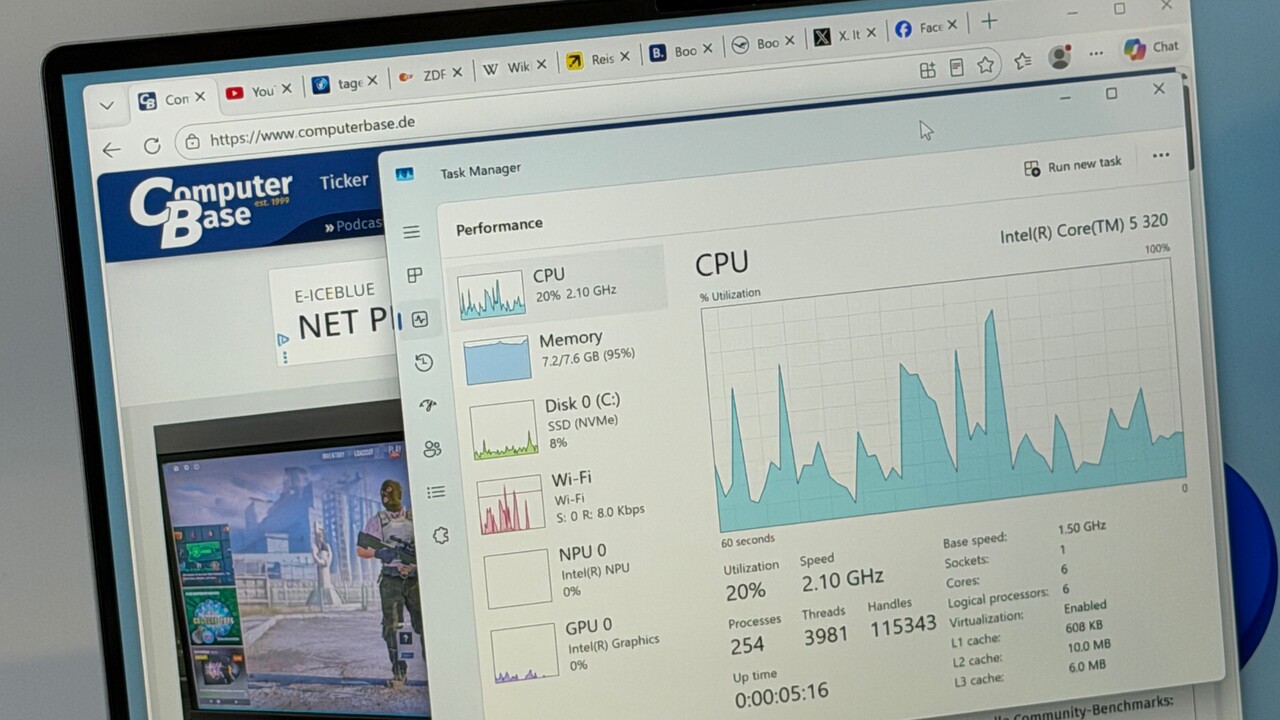Switch to the ComputerBase browser tab
Image resolution: width=1280 pixels, height=720 pixels.
click(172, 99)
